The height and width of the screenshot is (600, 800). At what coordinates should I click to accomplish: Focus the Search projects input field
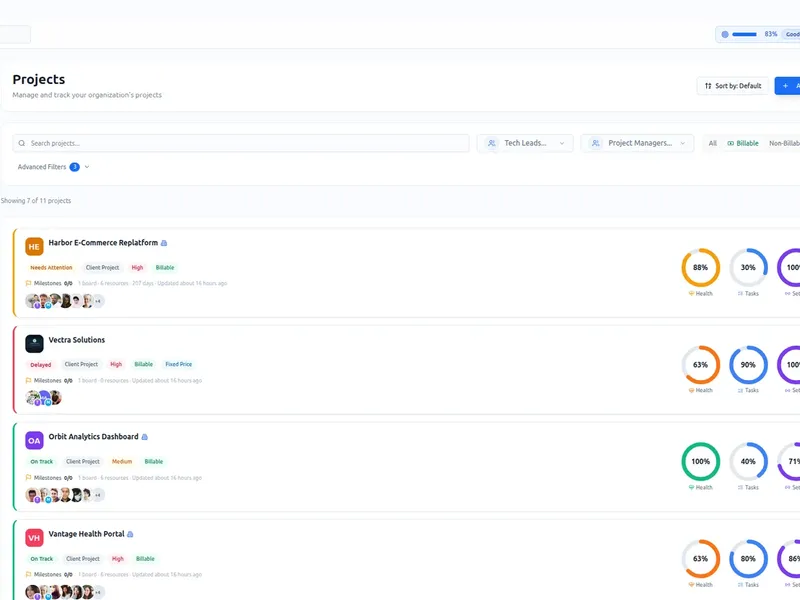241,143
